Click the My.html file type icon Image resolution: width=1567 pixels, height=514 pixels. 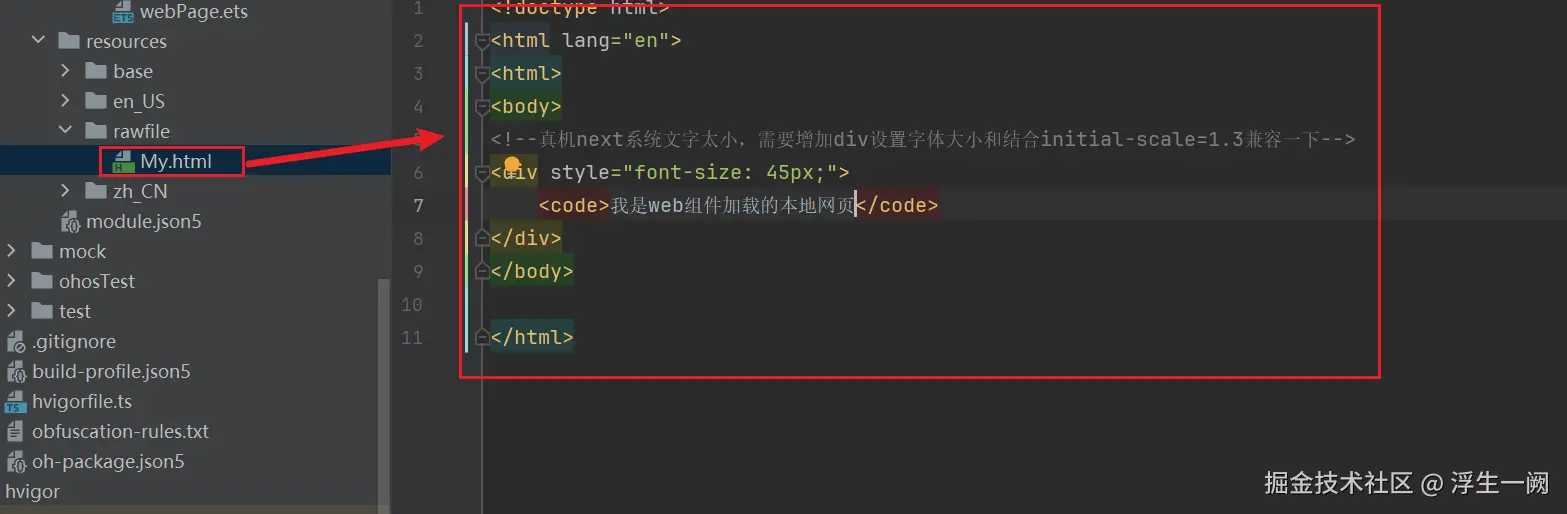point(123,161)
